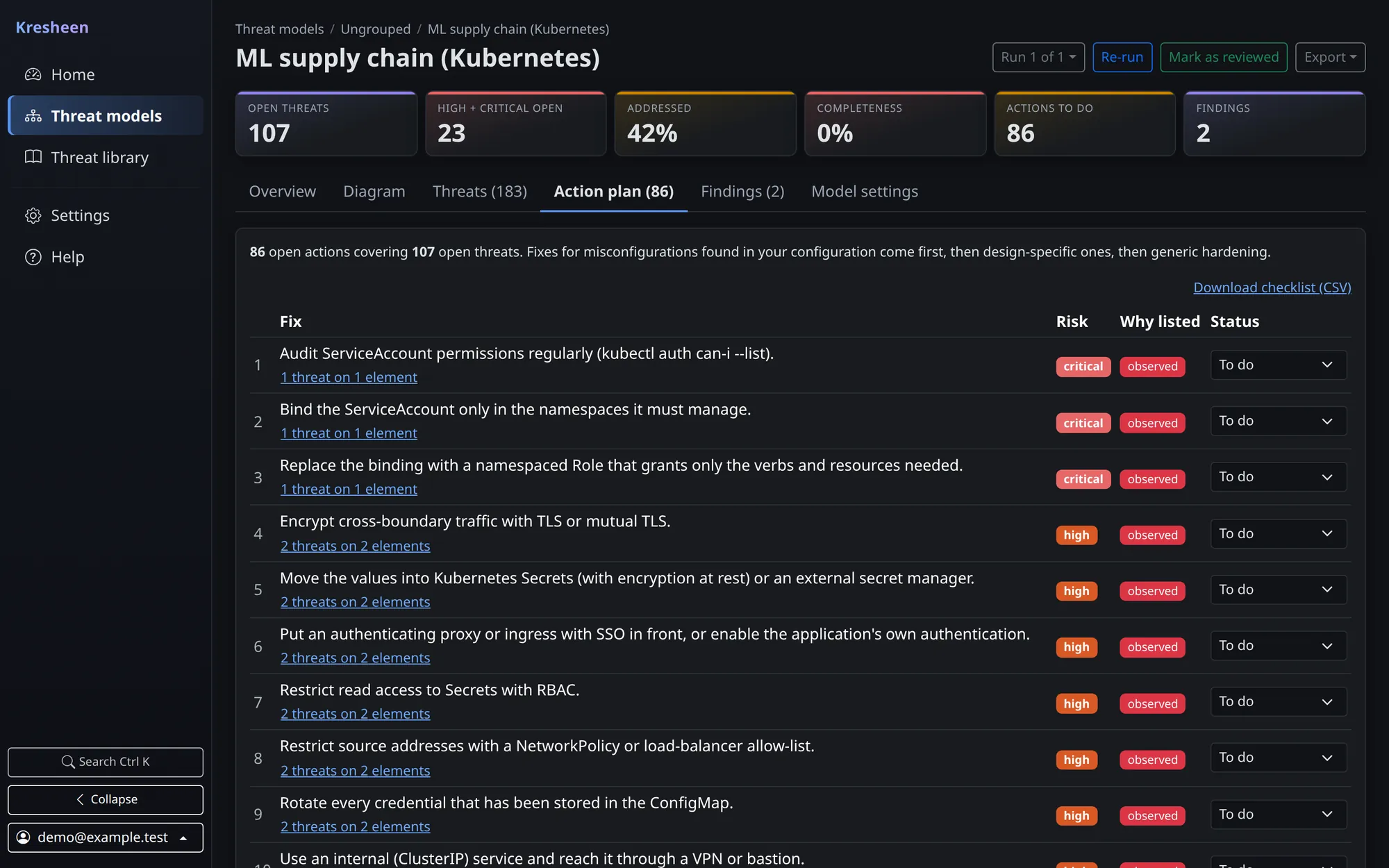
Task: Click Mark as reviewed button
Action: pyautogui.click(x=1224, y=57)
